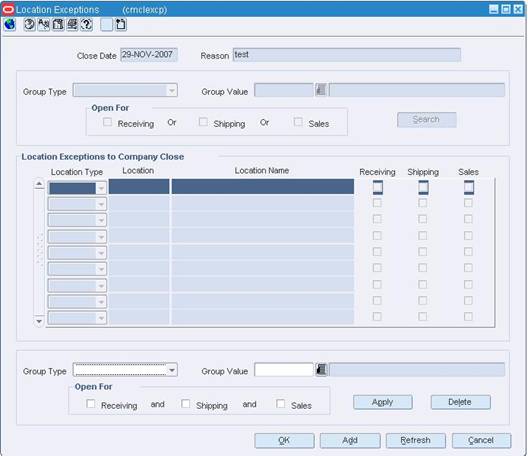Open Location Type dropdown in the first row
Screen dimensions: 528x456
[101, 188]
